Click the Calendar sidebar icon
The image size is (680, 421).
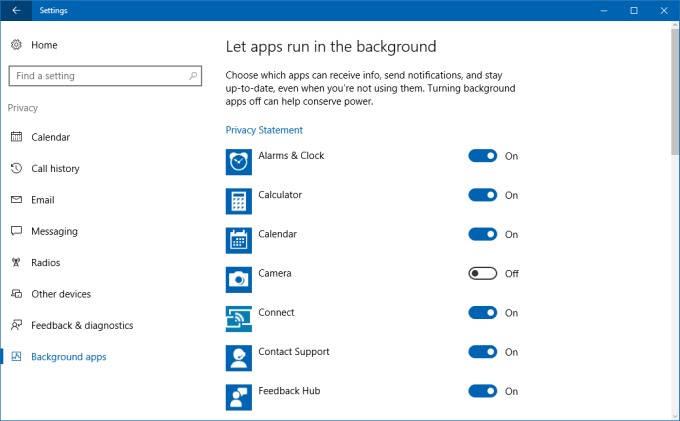16,137
